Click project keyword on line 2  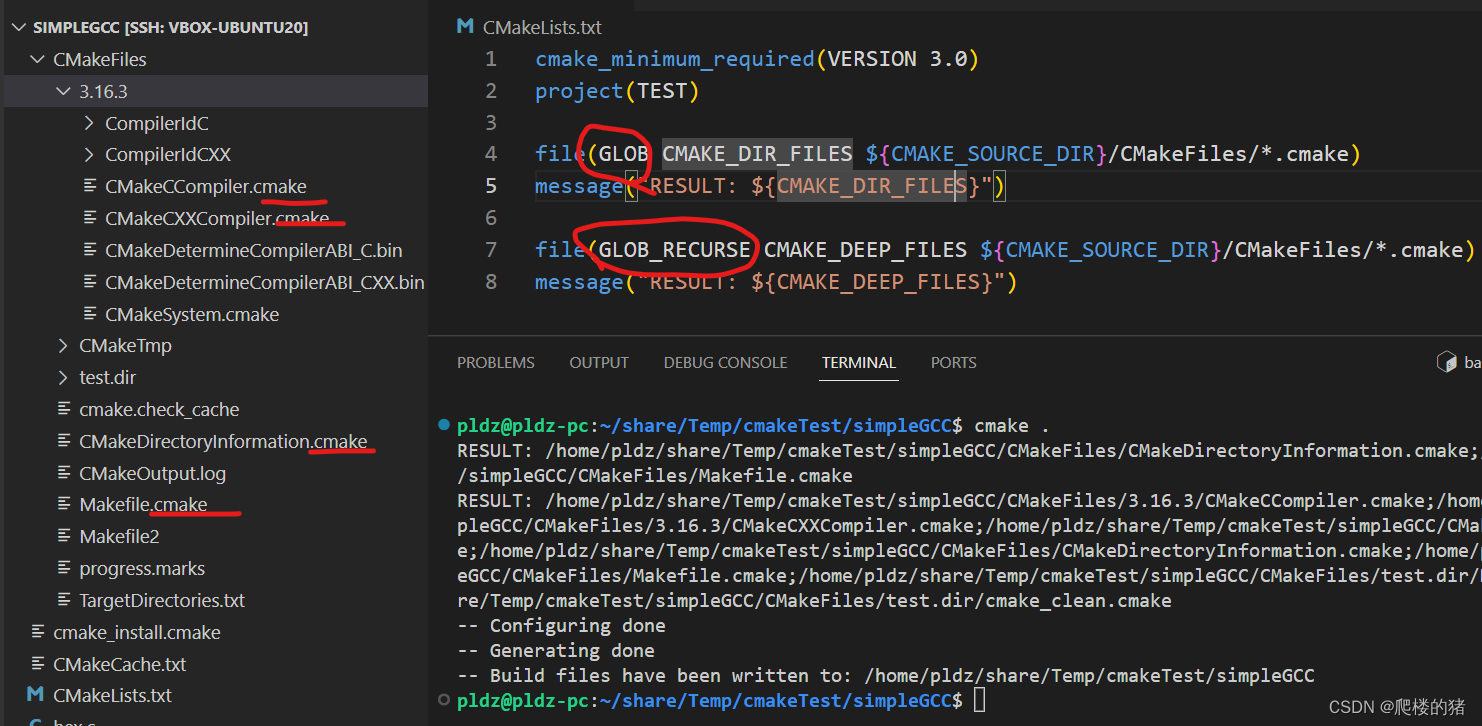(x=580, y=91)
